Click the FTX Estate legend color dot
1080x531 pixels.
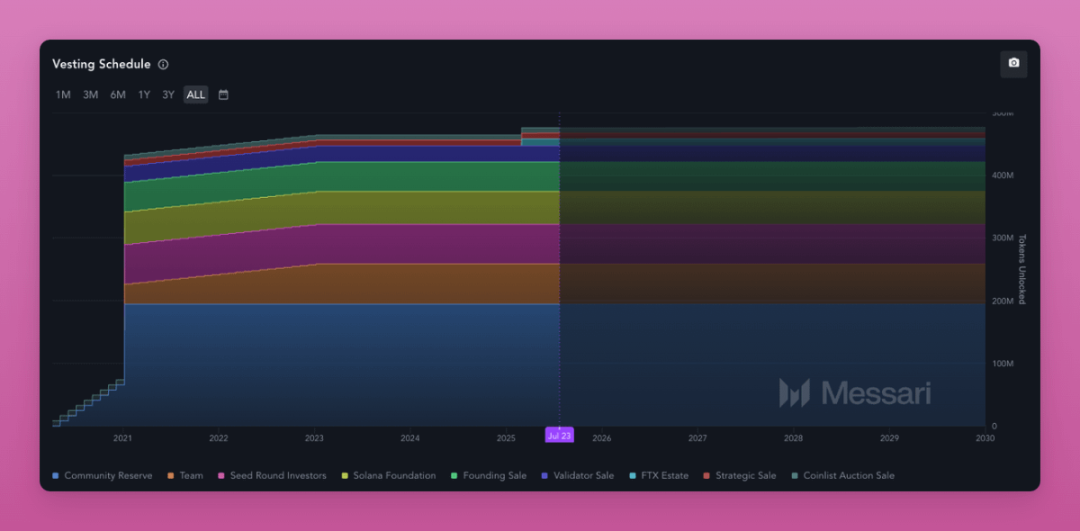[632, 476]
